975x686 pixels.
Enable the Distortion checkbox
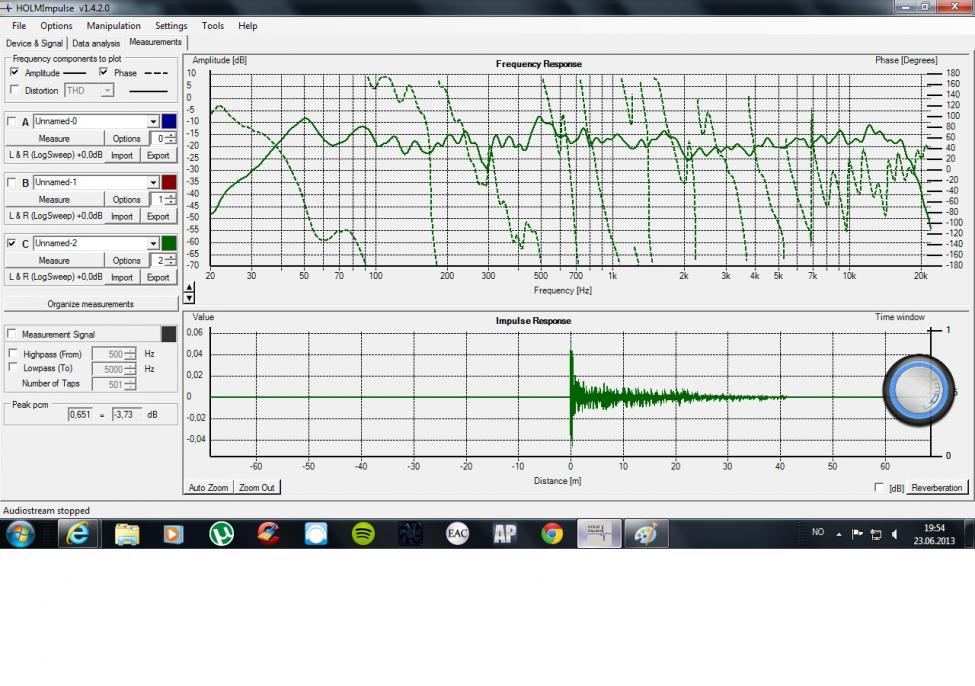click(x=14, y=91)
